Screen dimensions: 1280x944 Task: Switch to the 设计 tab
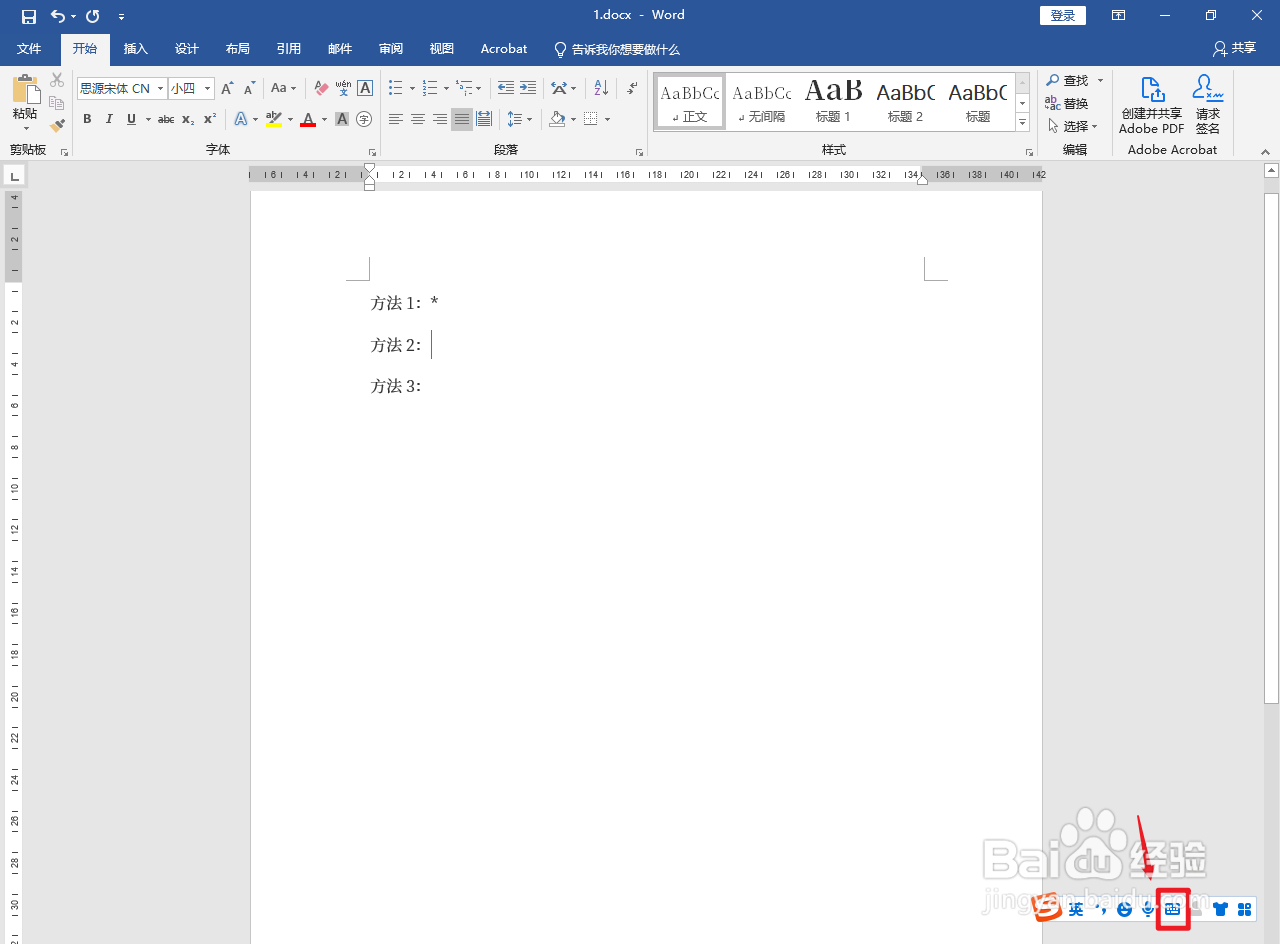click(x=187, y=48)
